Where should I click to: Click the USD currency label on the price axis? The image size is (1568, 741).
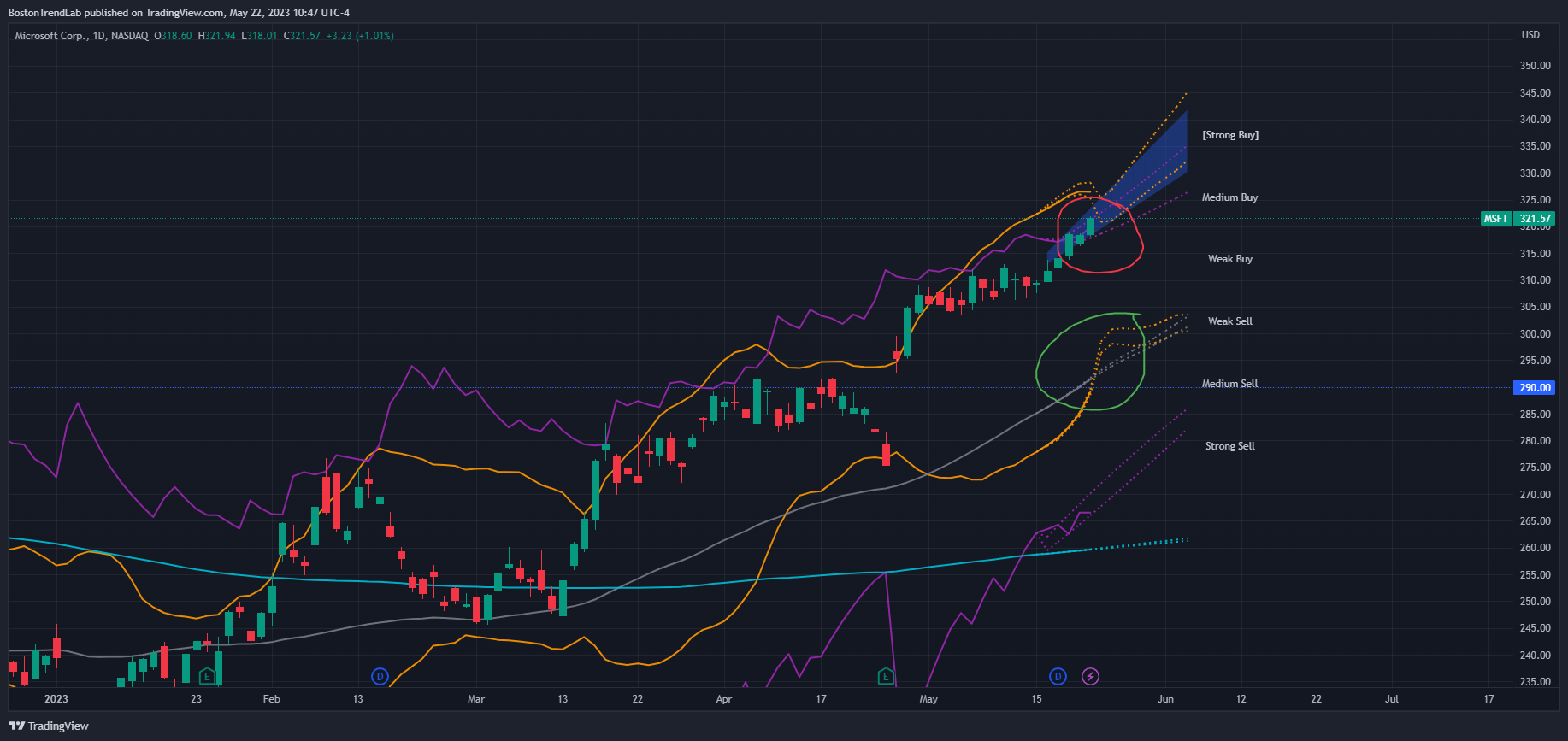point(1530,35)
